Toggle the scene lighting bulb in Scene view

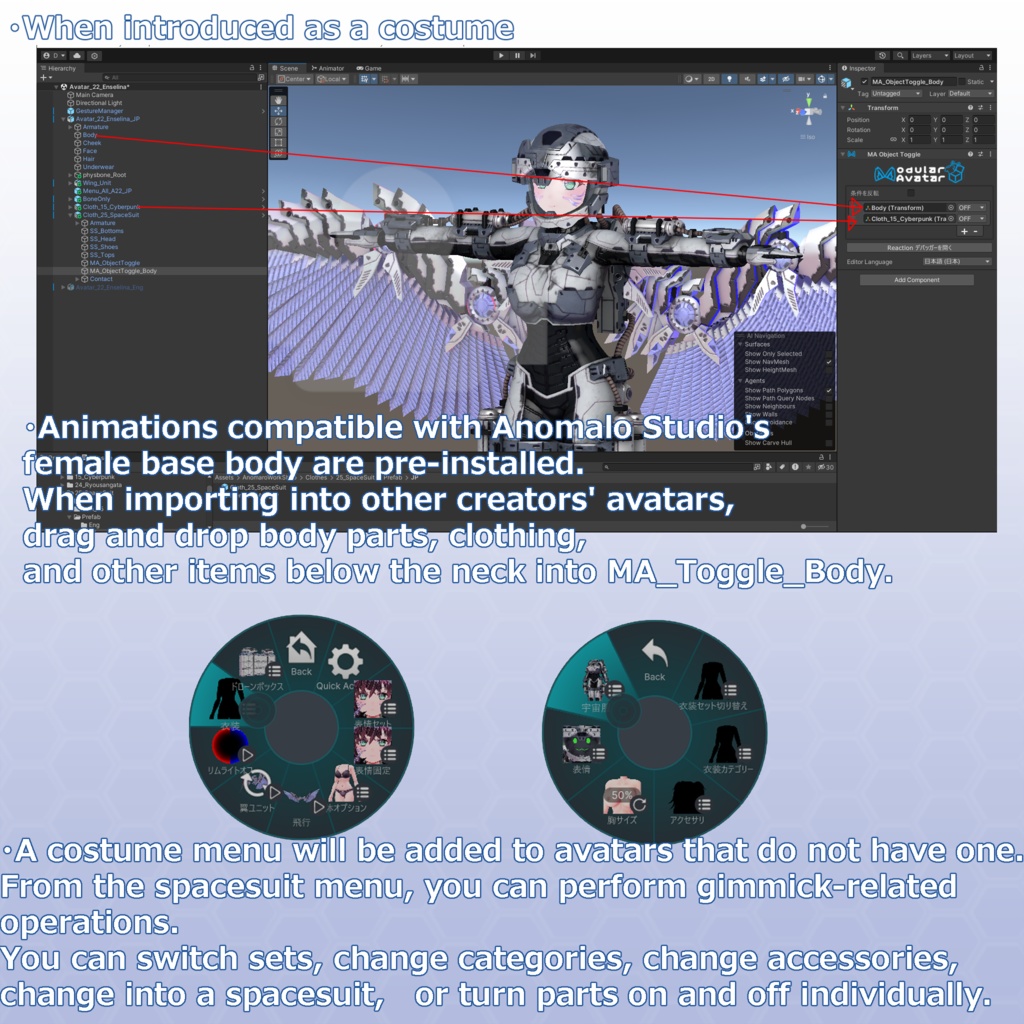click(x=730, y=78)
